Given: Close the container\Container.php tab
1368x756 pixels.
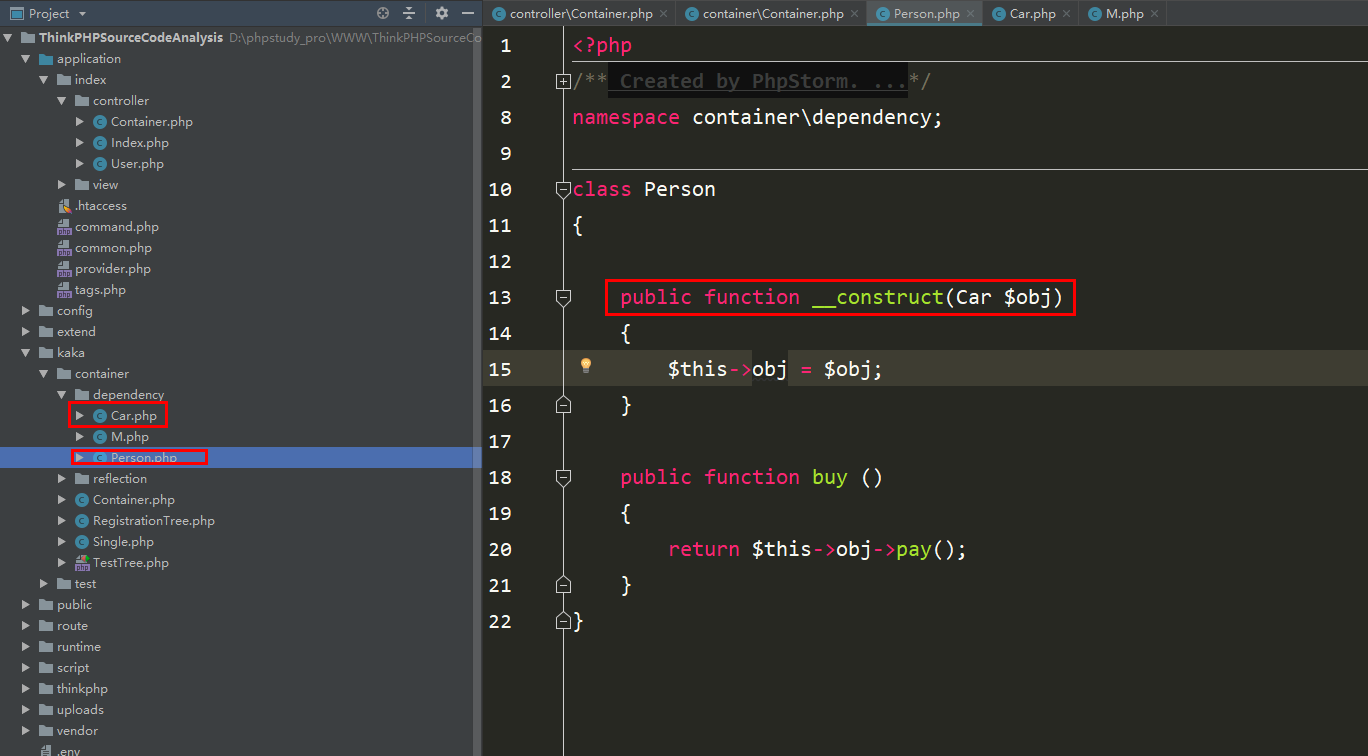Looking at the screenshot, I should pyautogui.click(x=856, y=14).
